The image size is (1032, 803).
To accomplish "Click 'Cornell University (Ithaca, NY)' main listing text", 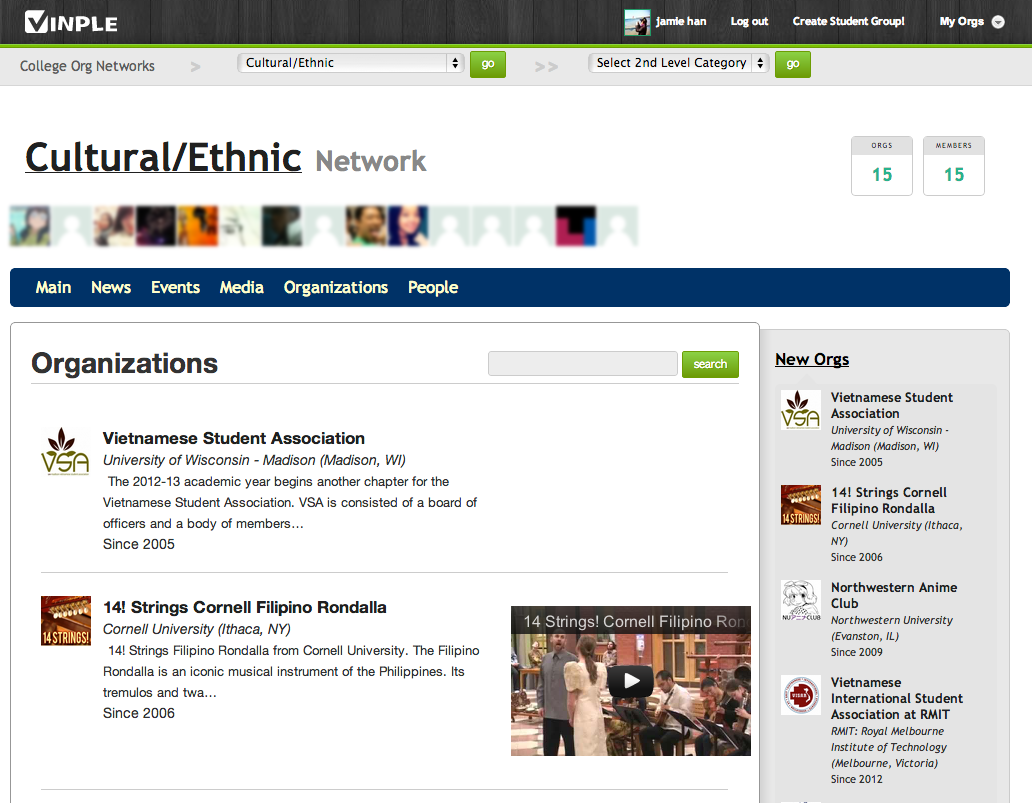I will point(197,629).
